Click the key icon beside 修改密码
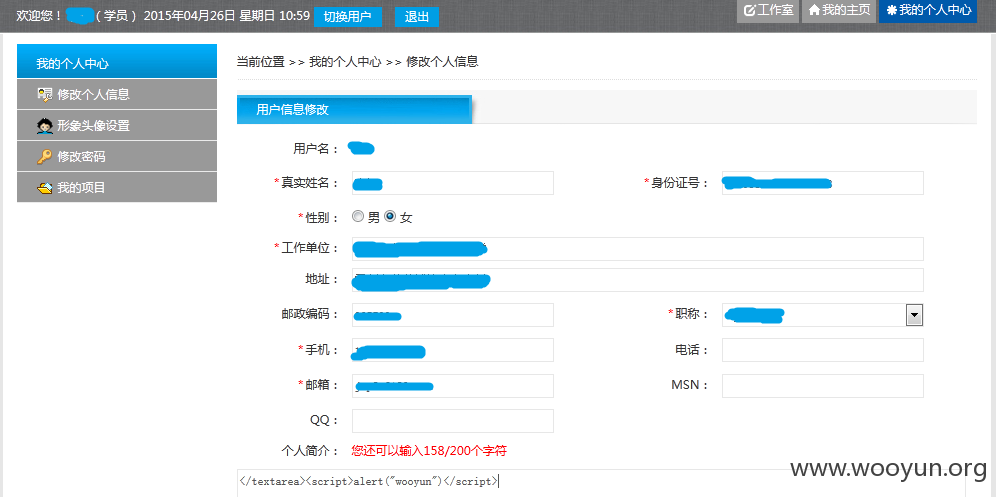This screenshot has height=497, width=996. 44,157
